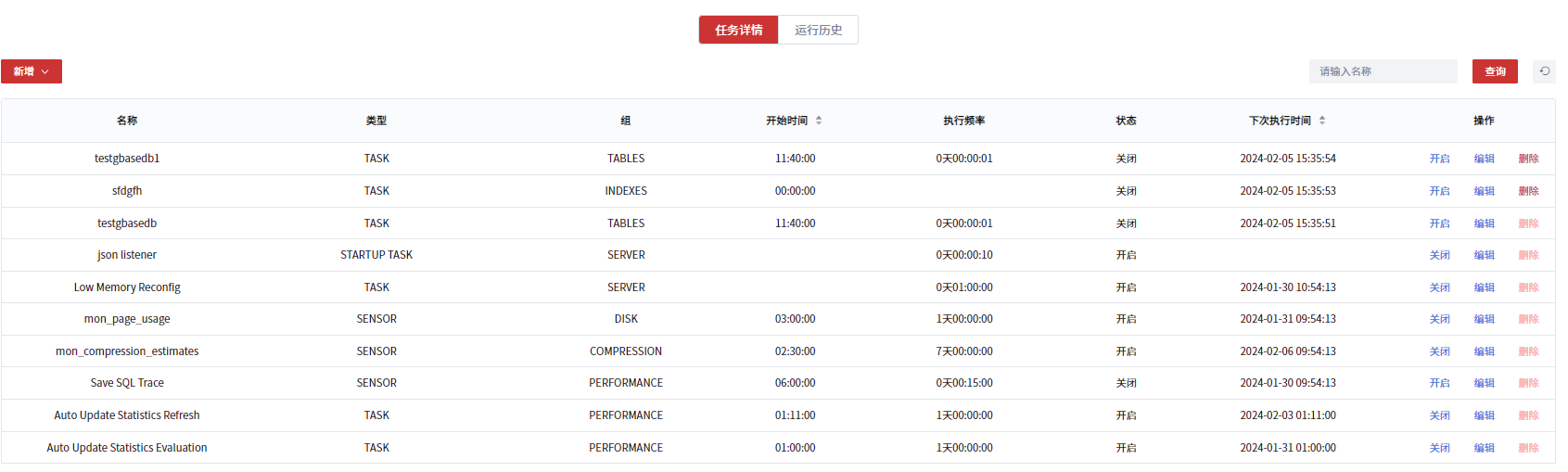
Task: Open the 新增 dropdown button
Action: 32,71
